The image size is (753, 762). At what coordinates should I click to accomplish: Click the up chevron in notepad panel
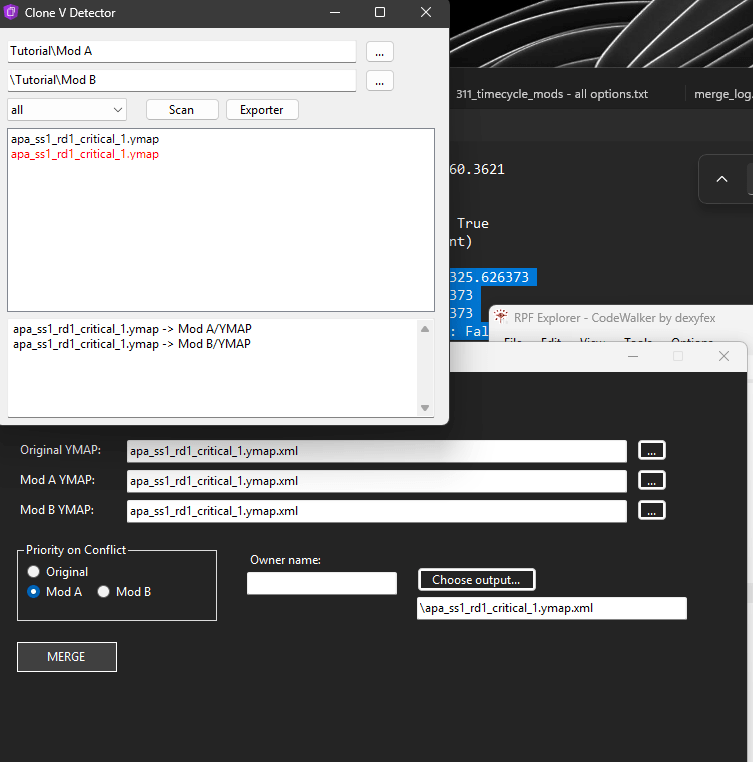pos(722,179)
